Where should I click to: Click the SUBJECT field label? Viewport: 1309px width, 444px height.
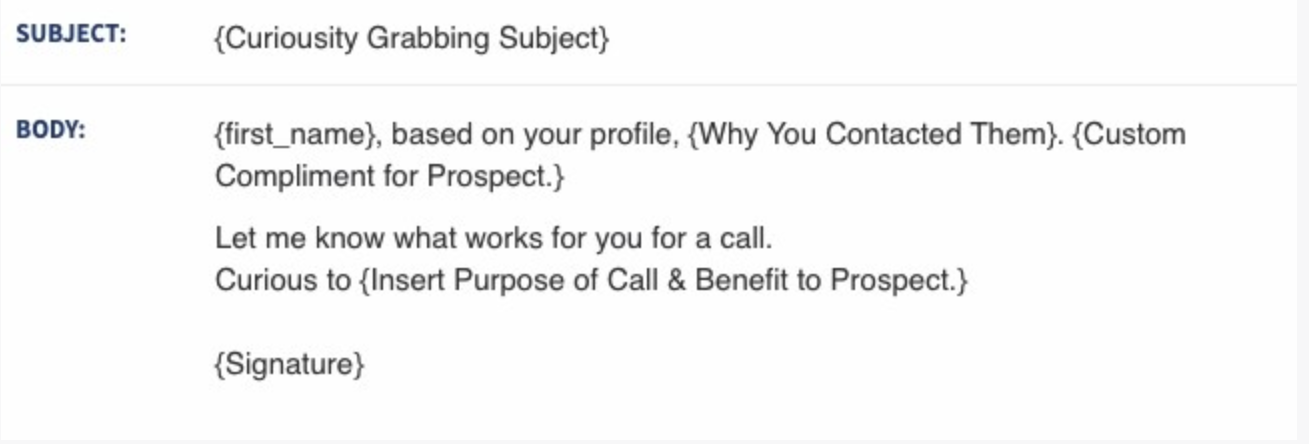71,34
